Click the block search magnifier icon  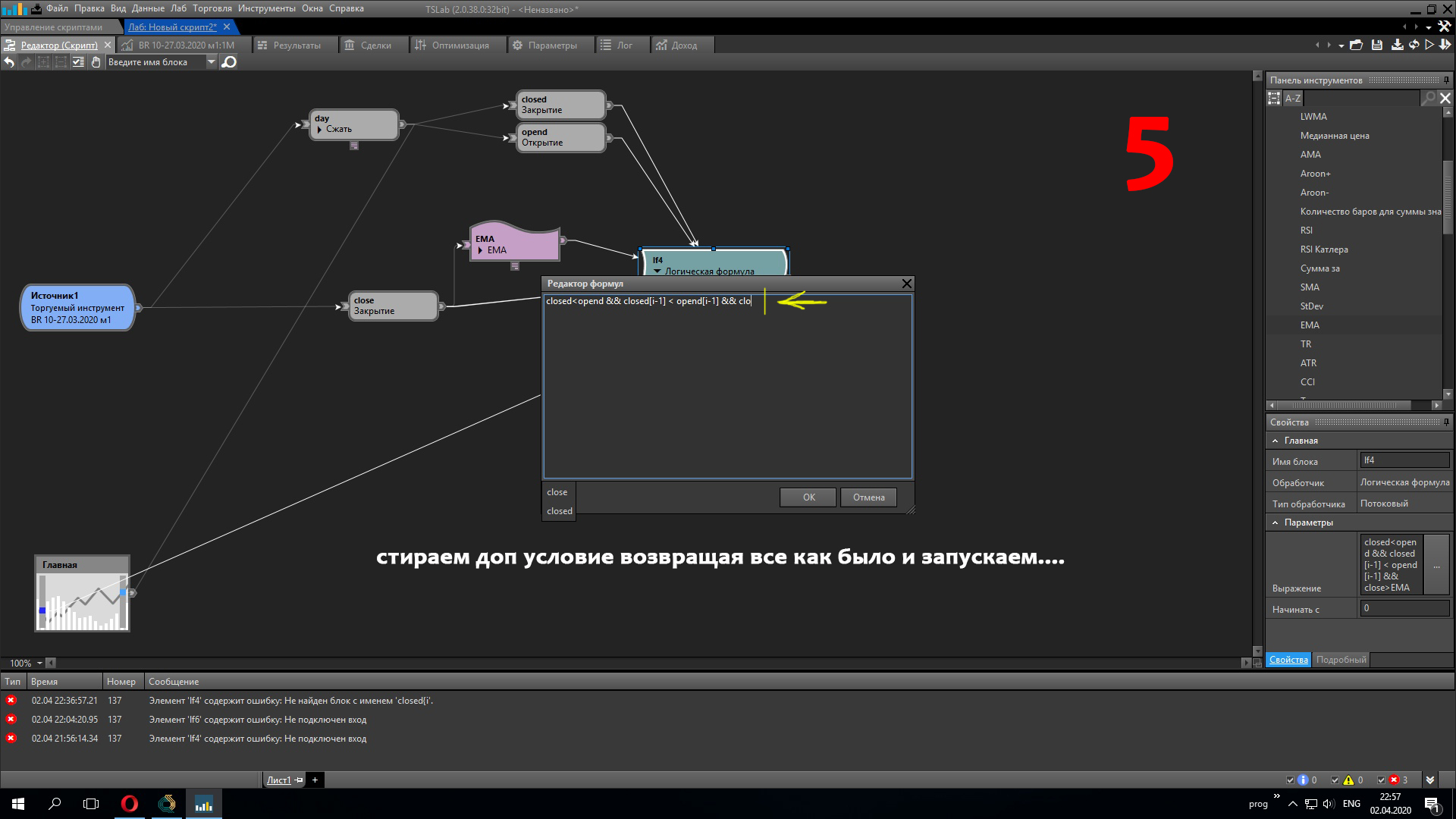pyautogui.click(x=228, y=62)
